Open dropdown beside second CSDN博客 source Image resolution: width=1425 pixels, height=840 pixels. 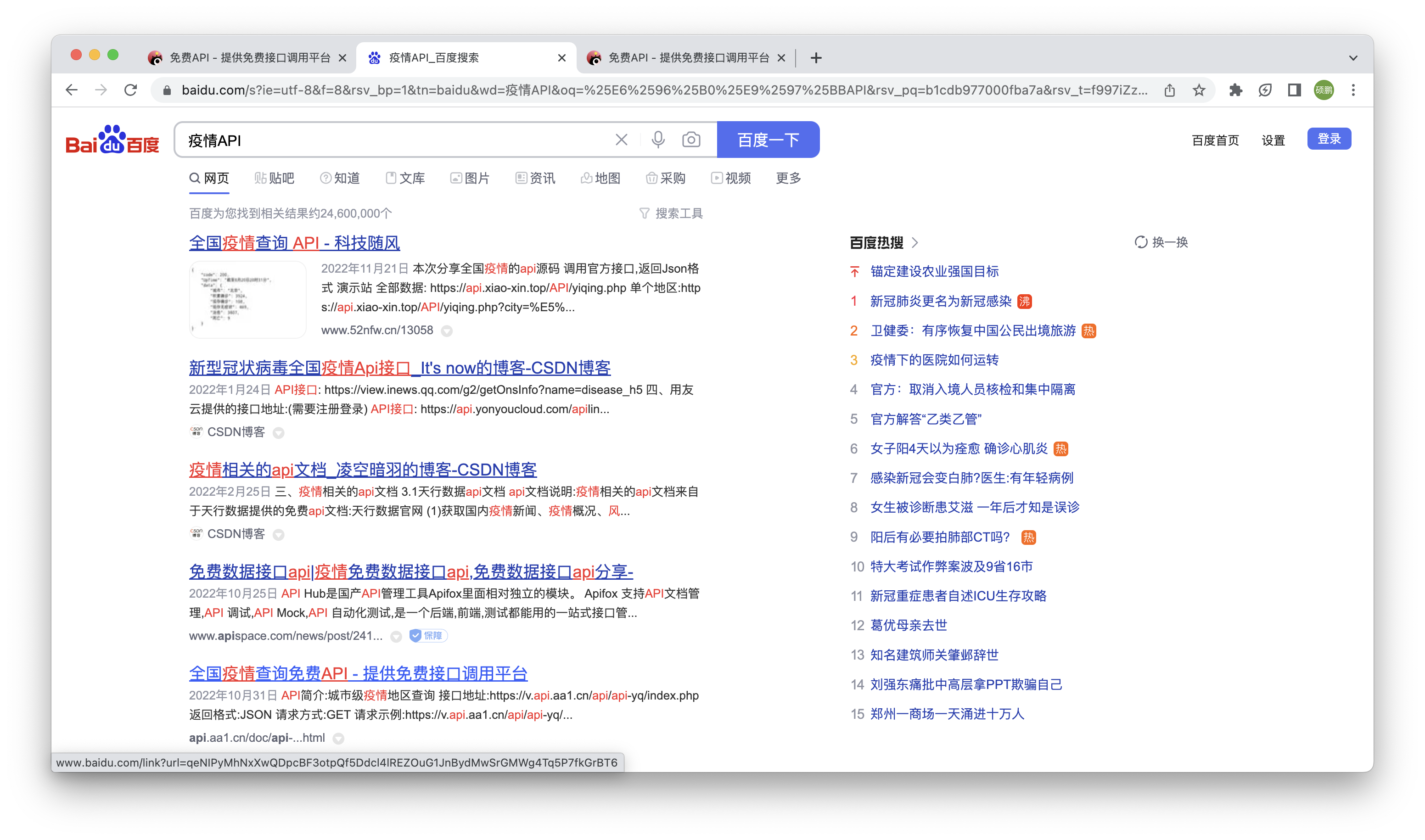(x=278, y=535)
